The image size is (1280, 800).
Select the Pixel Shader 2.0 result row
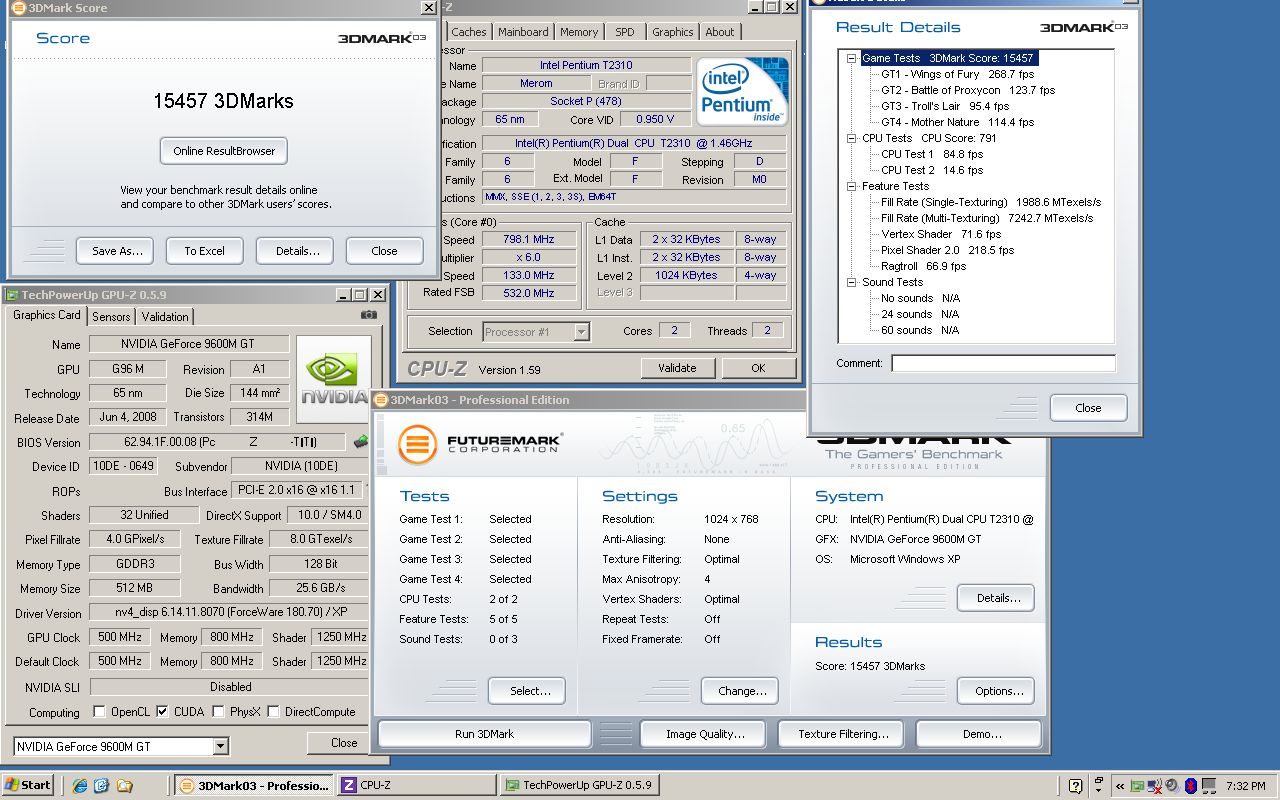[947, 250]
